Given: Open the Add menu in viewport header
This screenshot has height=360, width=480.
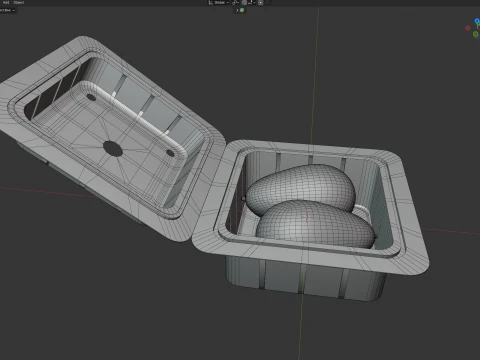Looking at the screenshot, I should [6, 2].
